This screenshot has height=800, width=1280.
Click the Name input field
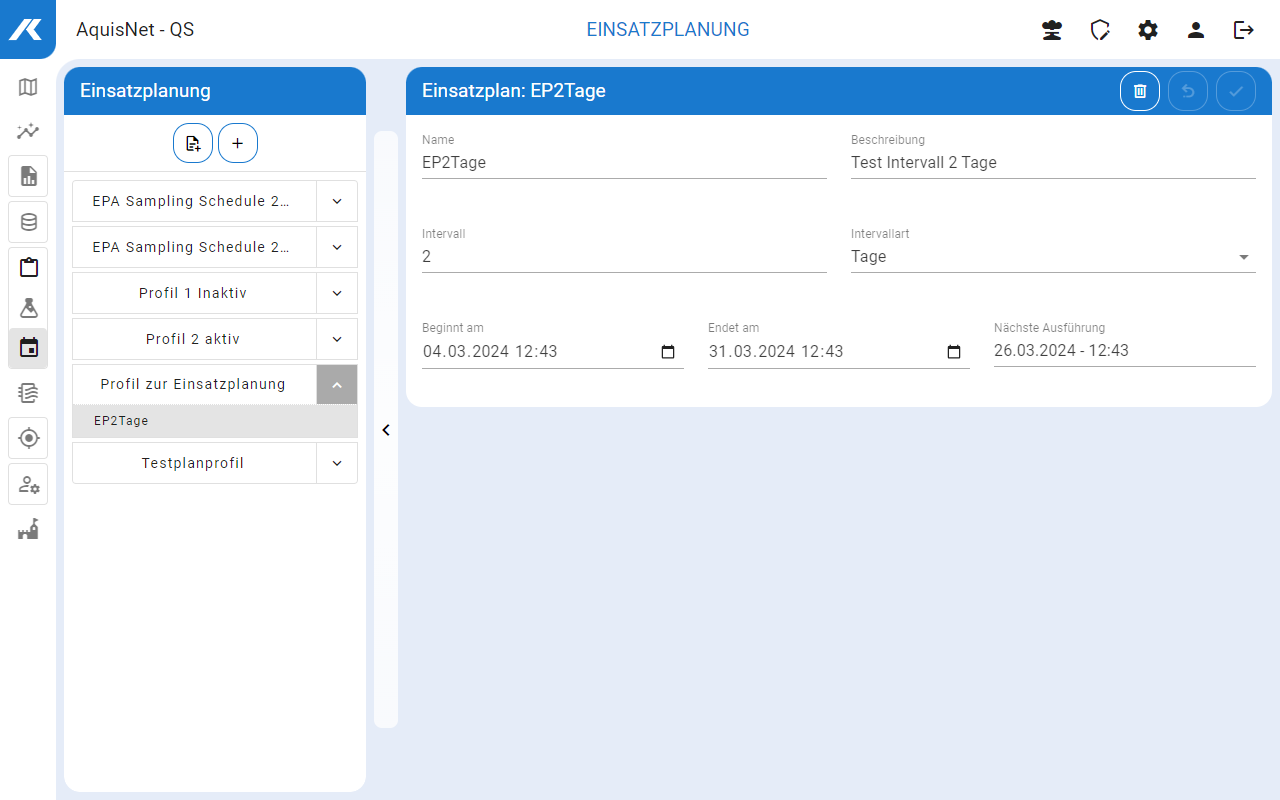(623, 163)
